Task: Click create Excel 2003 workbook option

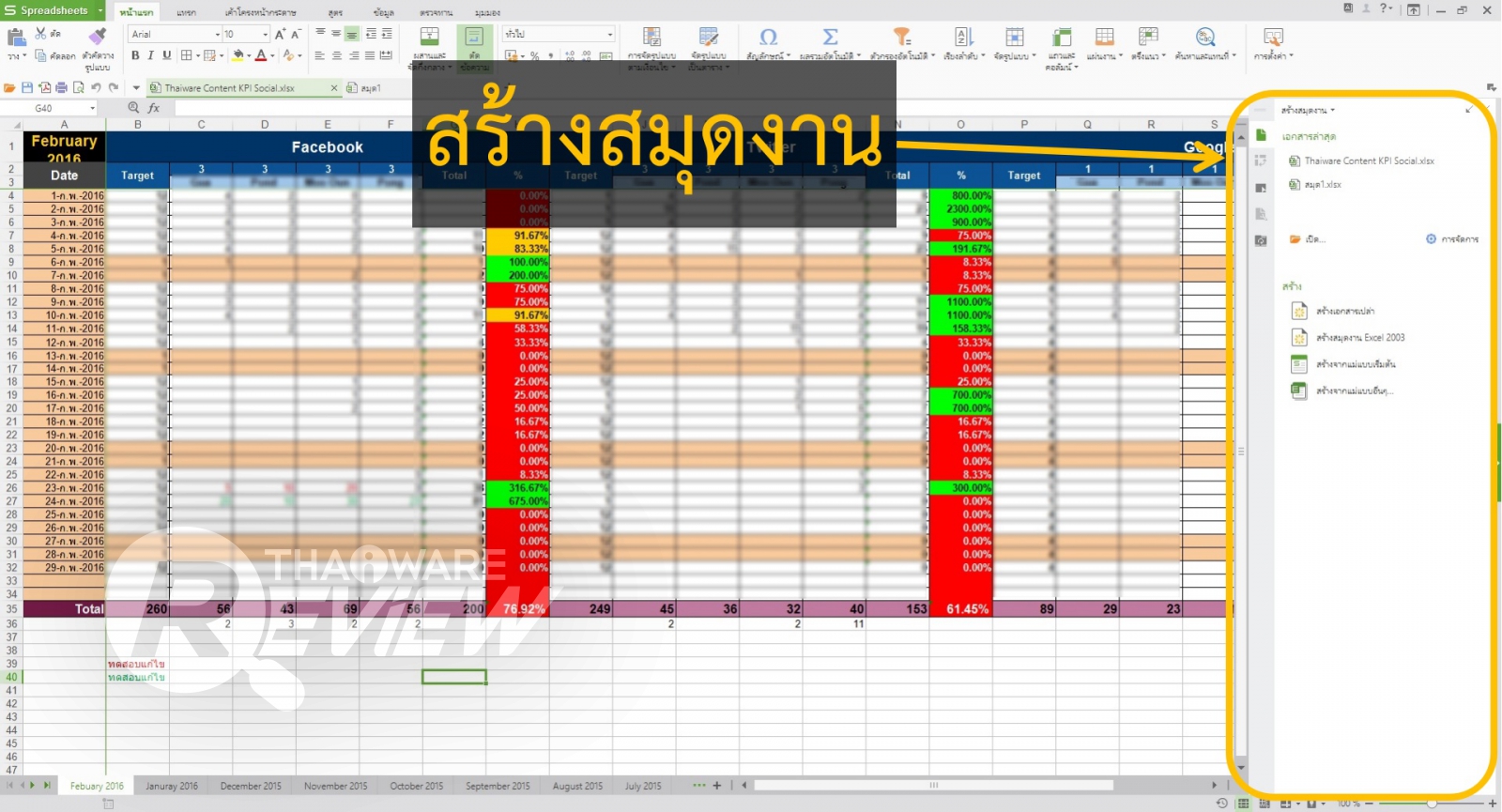Action: point(1349,337)
